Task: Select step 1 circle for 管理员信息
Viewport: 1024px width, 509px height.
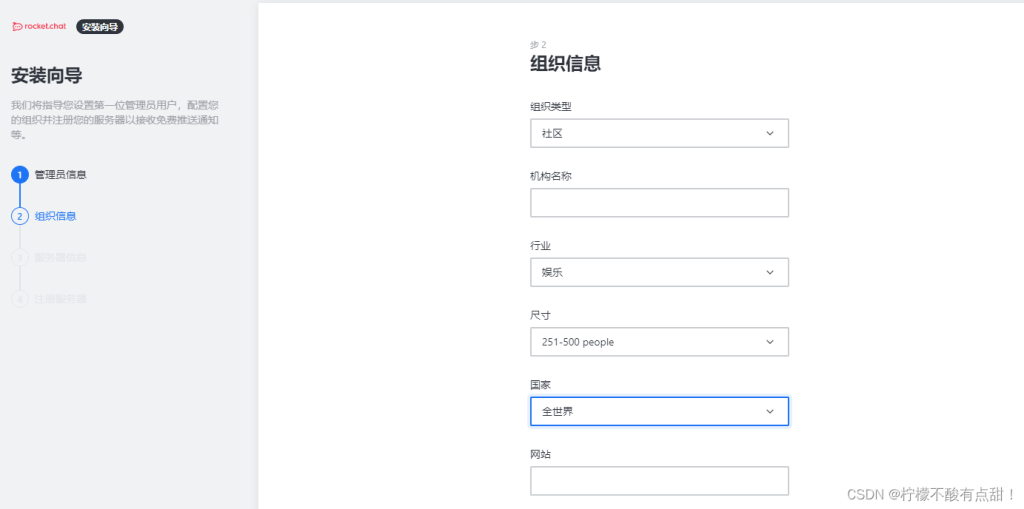Action: click(x=20, y=174)
